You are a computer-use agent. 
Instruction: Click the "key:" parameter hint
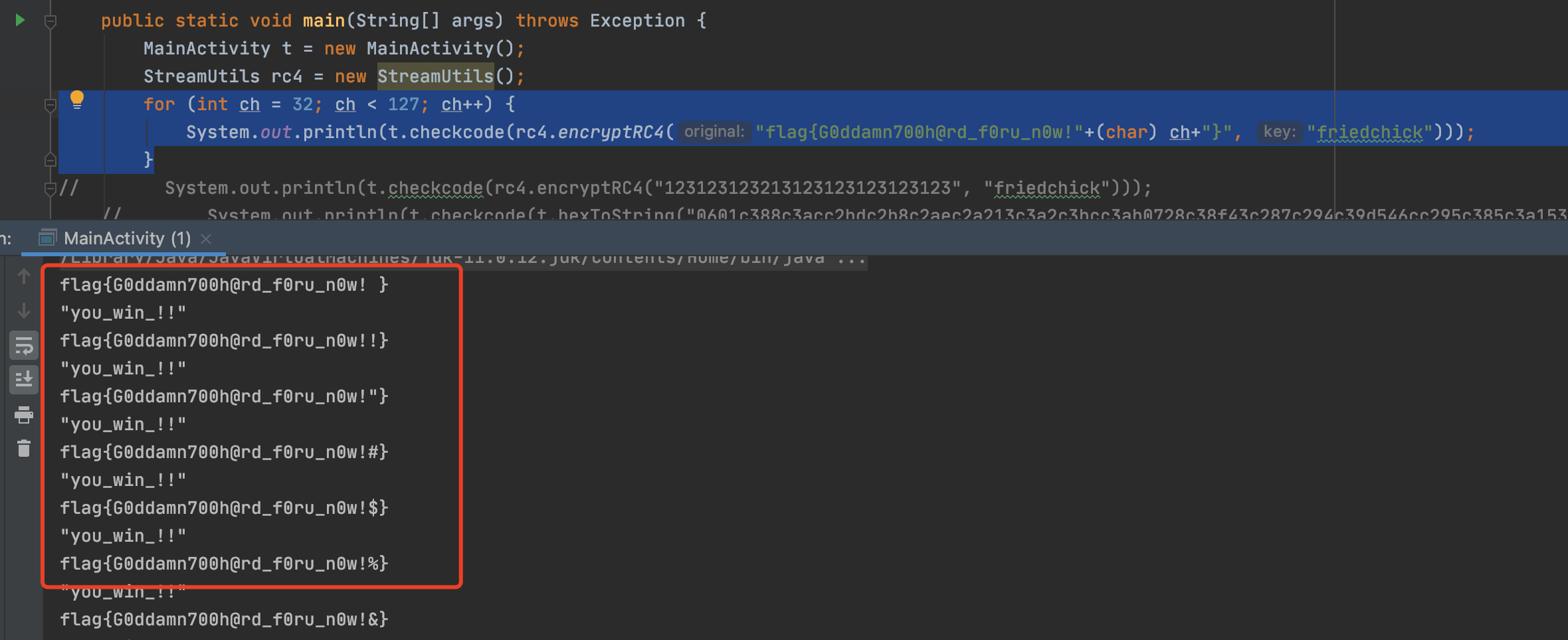tap(1279, 131)
